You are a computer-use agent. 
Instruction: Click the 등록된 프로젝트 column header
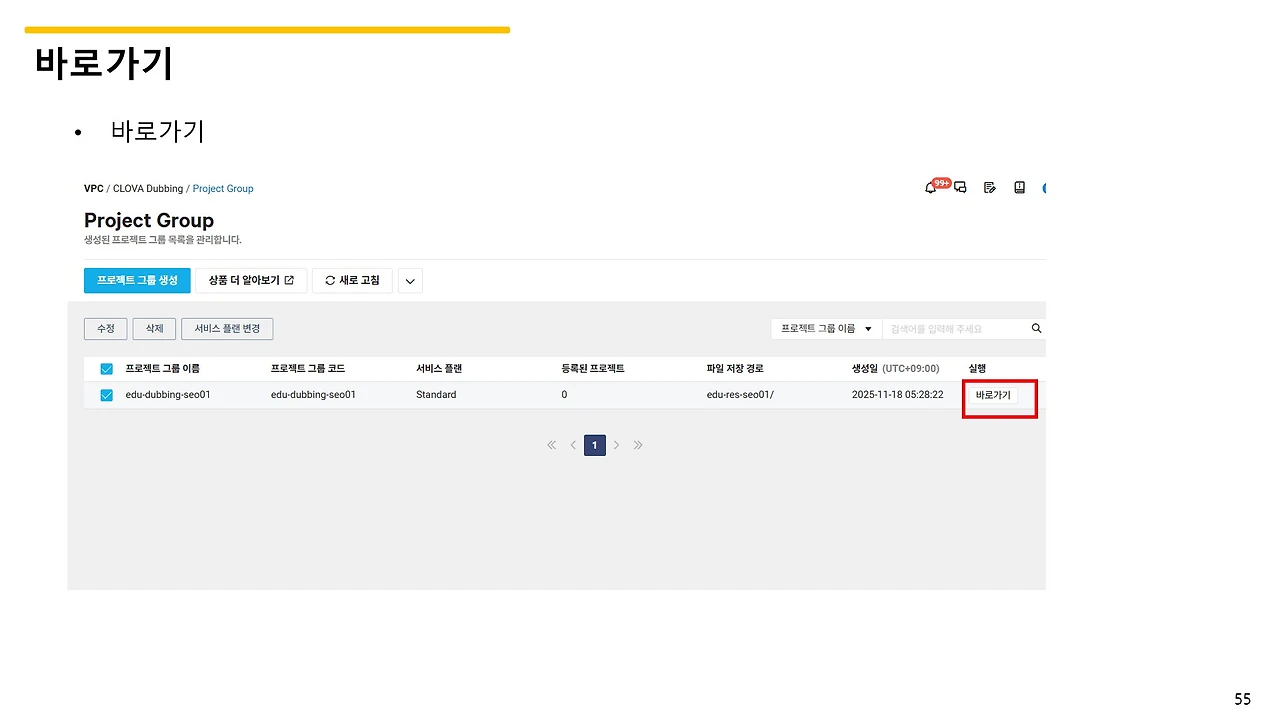(x=593, y=369)
